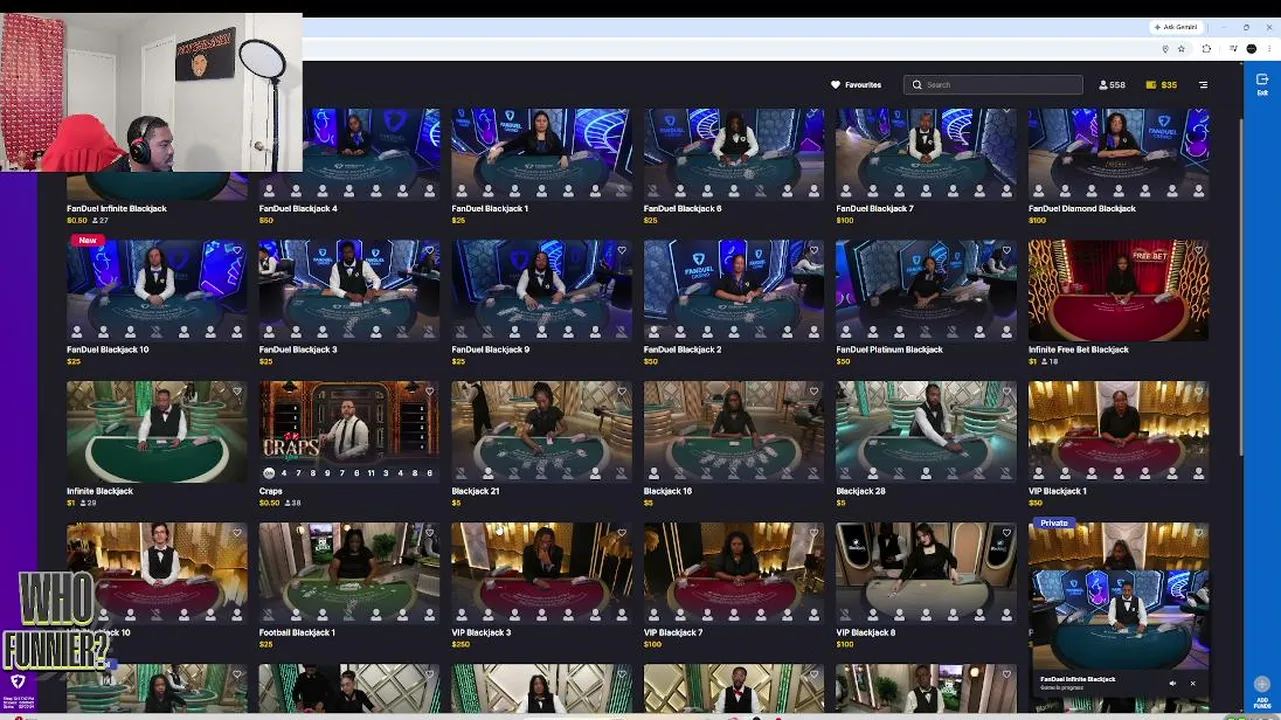This screenshot has width=1281, height=720.
Task: Toggle the heart on VIP Blackjack 7
Action: click(x=814, y=534)
